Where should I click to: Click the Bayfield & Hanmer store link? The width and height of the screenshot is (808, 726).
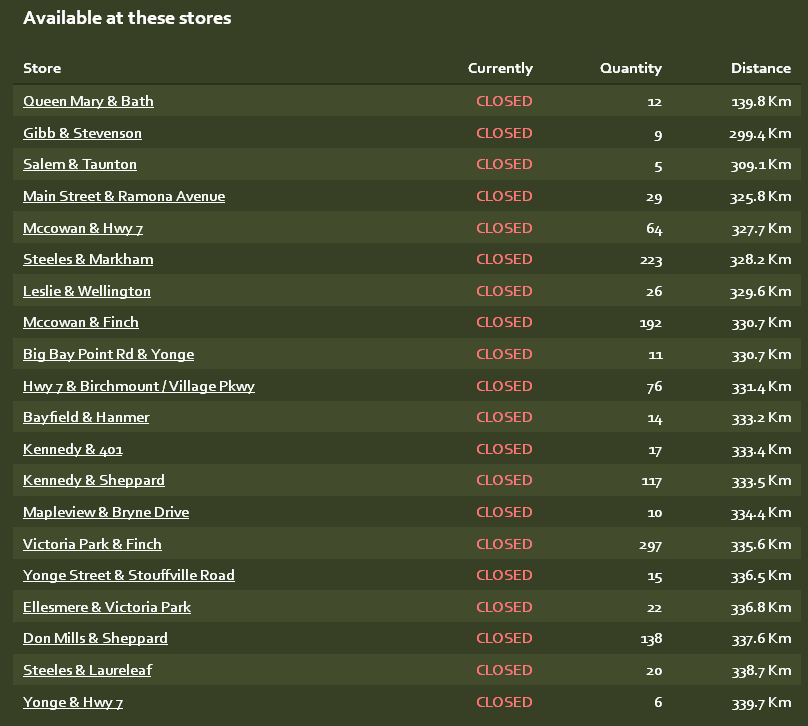(86, 417)
